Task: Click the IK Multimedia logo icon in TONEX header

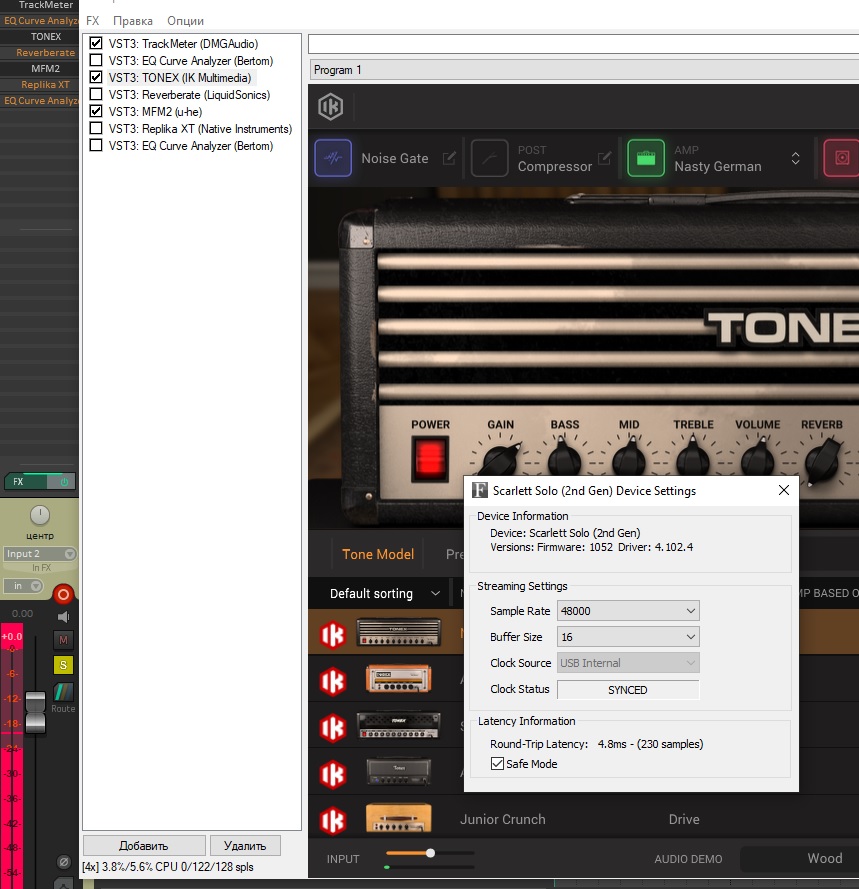Action: [x=331, y=106]
